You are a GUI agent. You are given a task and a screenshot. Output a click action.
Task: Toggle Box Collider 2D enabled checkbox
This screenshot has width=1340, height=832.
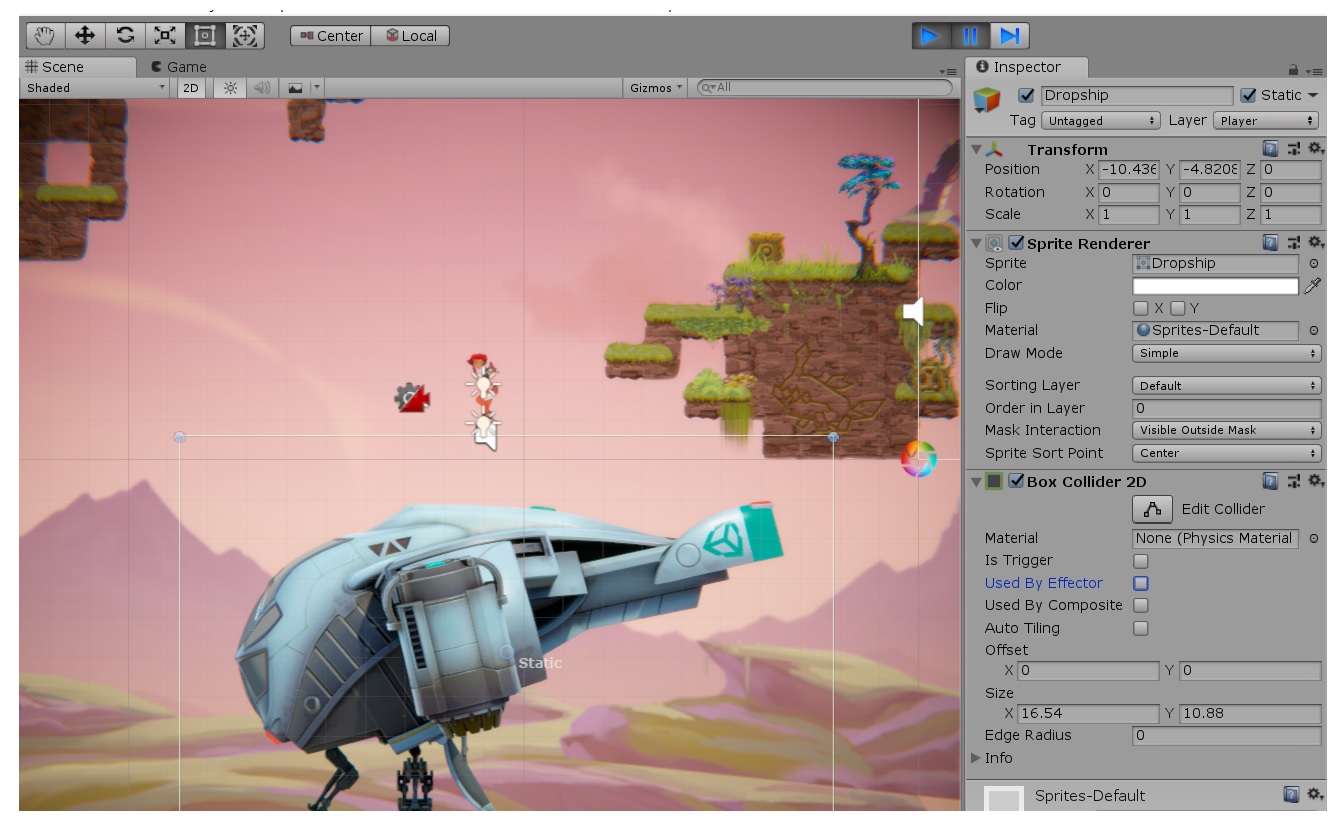tap(1016, 481)
